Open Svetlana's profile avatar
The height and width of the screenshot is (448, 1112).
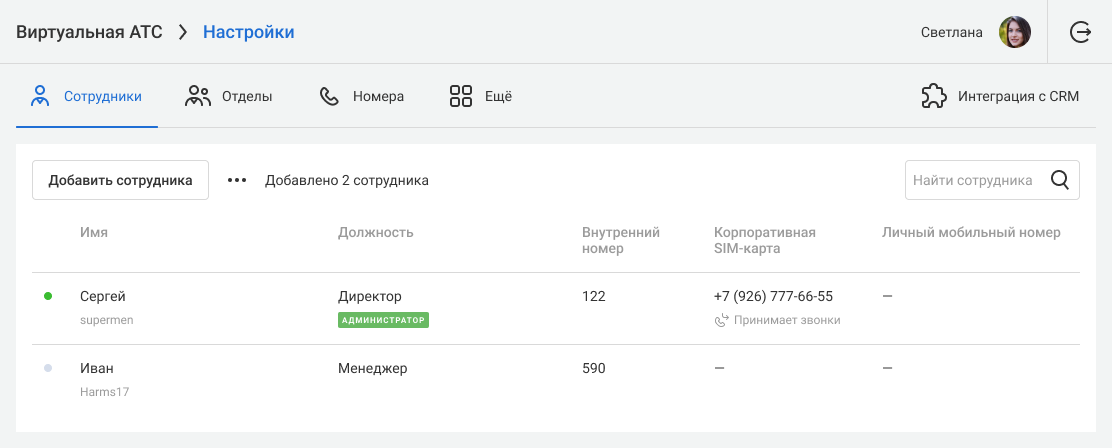point(1015,32)
